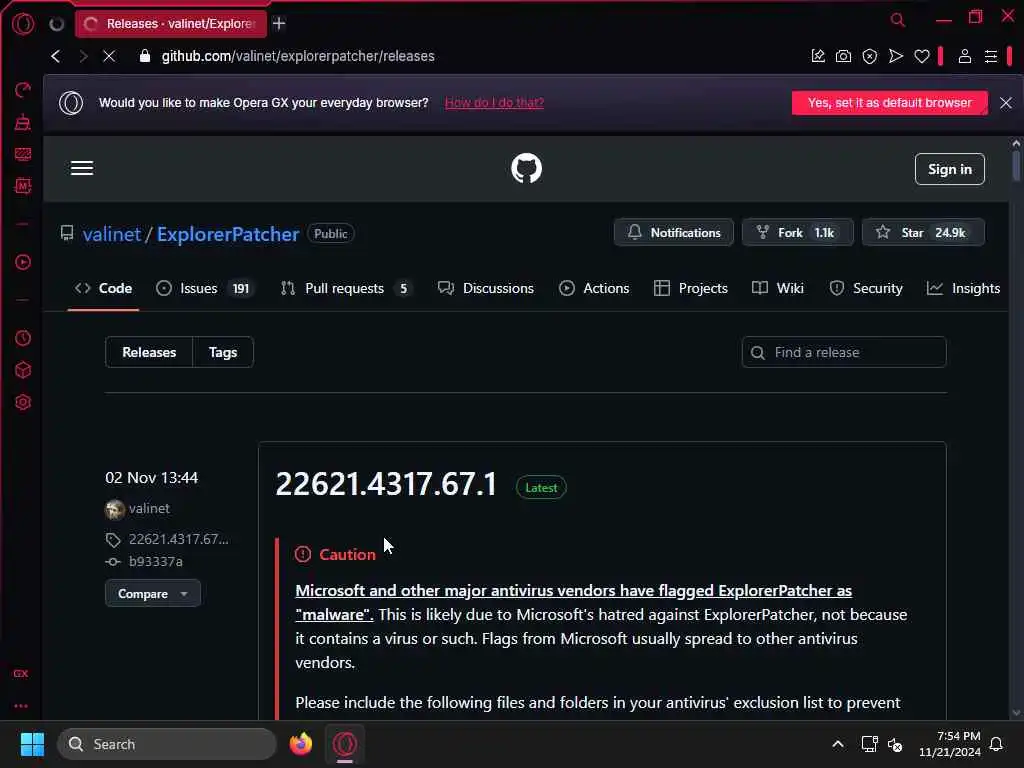Go back to the previous page
The height and width of the screenshot is (768, 1024).
coord(56,56)
